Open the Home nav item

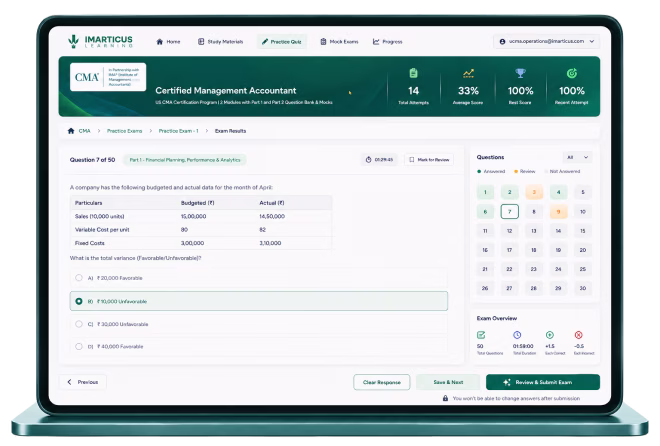tap(168, 42)
